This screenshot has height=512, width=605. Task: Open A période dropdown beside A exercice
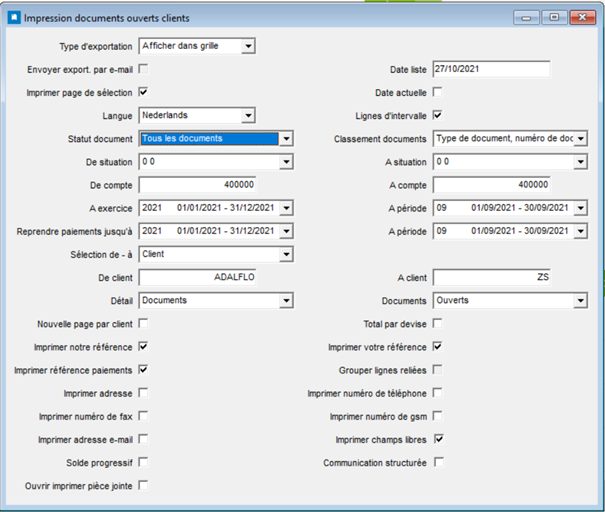click(580, 208)
